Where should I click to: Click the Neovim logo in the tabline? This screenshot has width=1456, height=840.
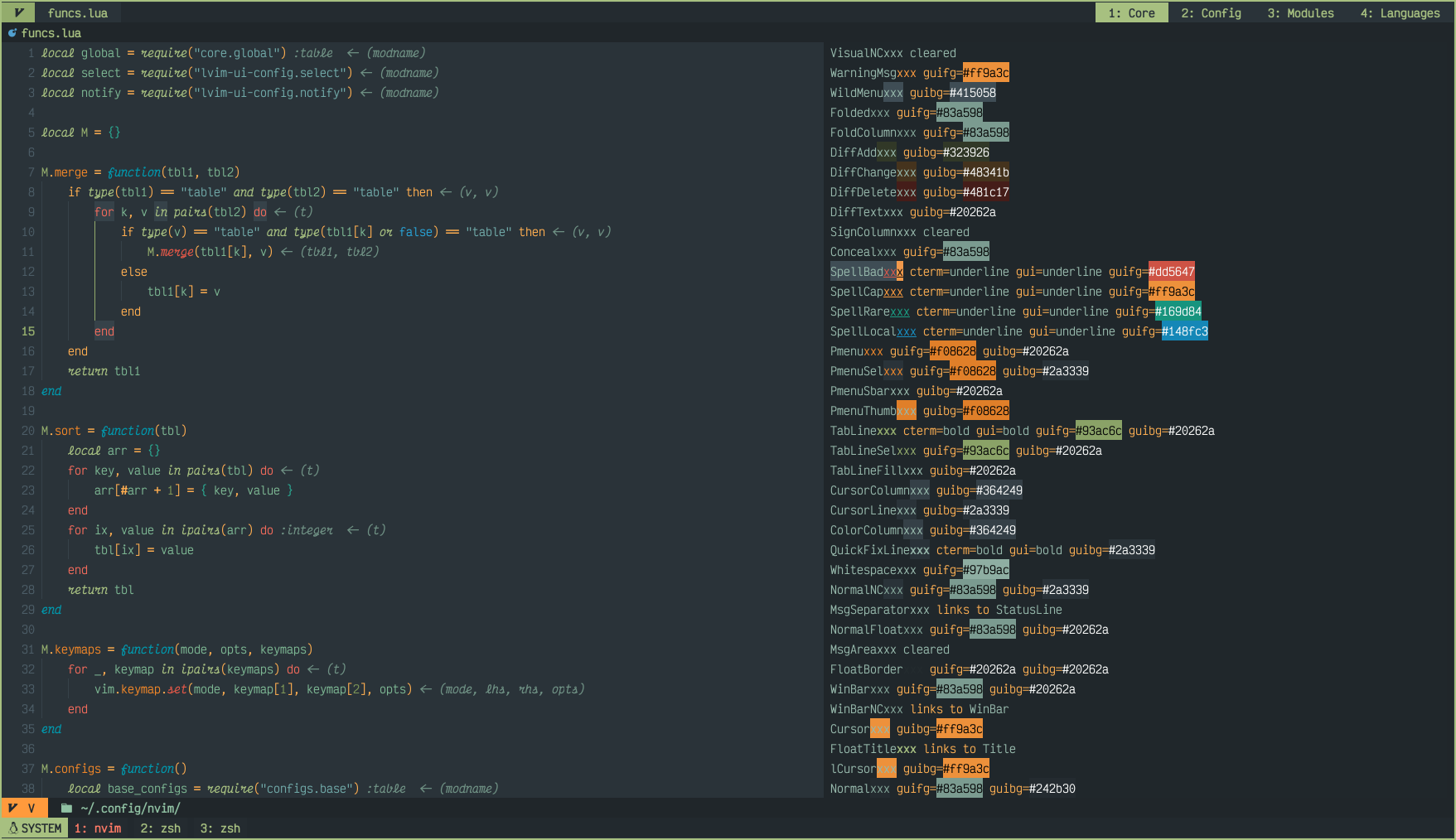pos(17,12)
